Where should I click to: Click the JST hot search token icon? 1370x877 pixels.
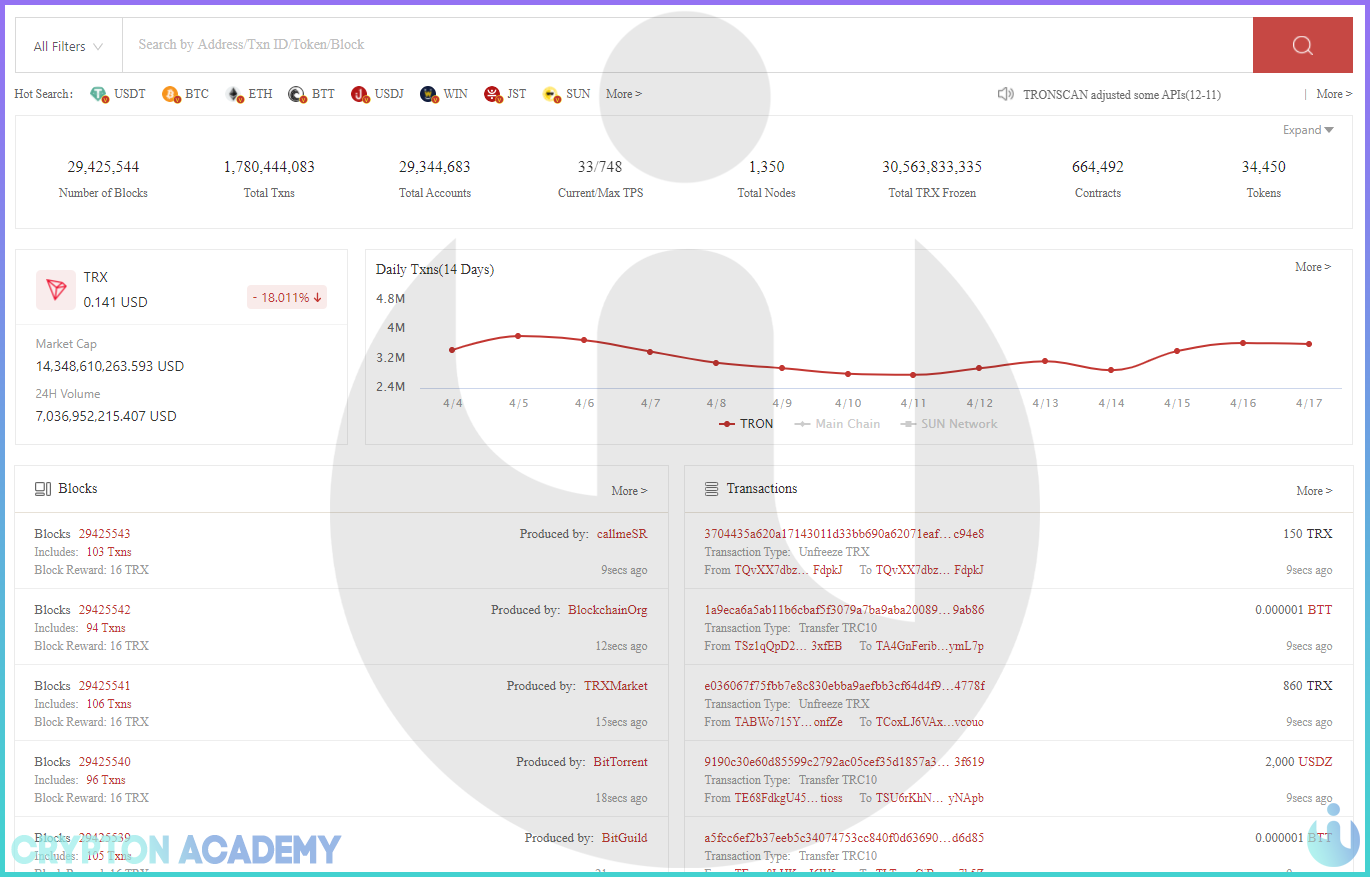[x=492, y=94]
